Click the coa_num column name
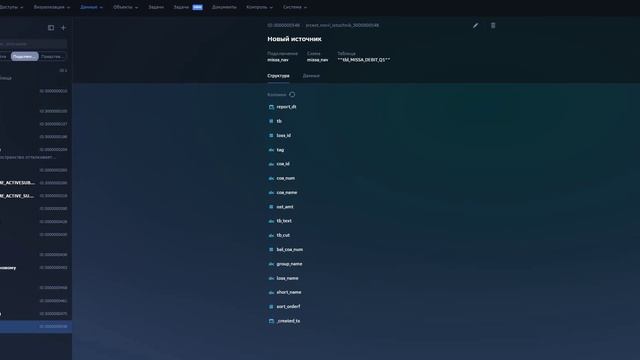640x360 pixels. pos(286,178)
